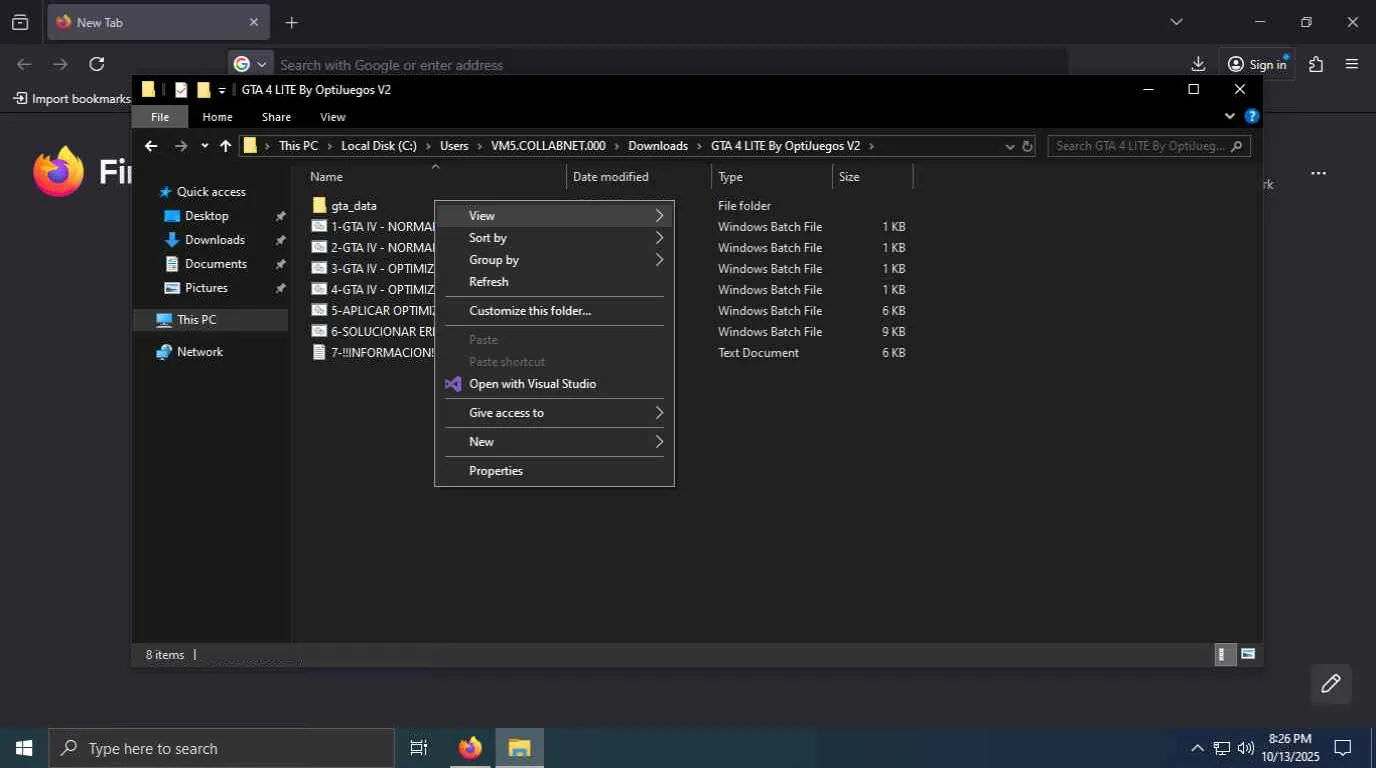Open Downloads in the navigation pane

tap(214, 240)
